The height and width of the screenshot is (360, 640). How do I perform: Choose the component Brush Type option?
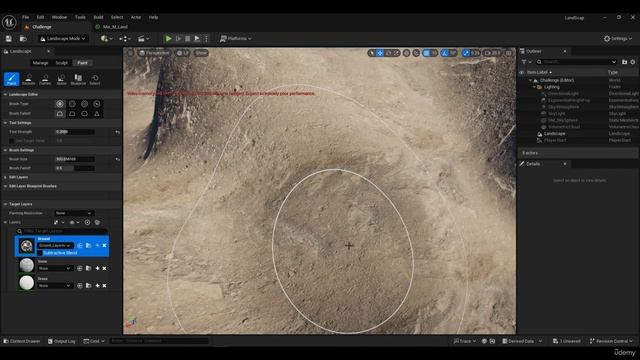(x=97, y=104)
